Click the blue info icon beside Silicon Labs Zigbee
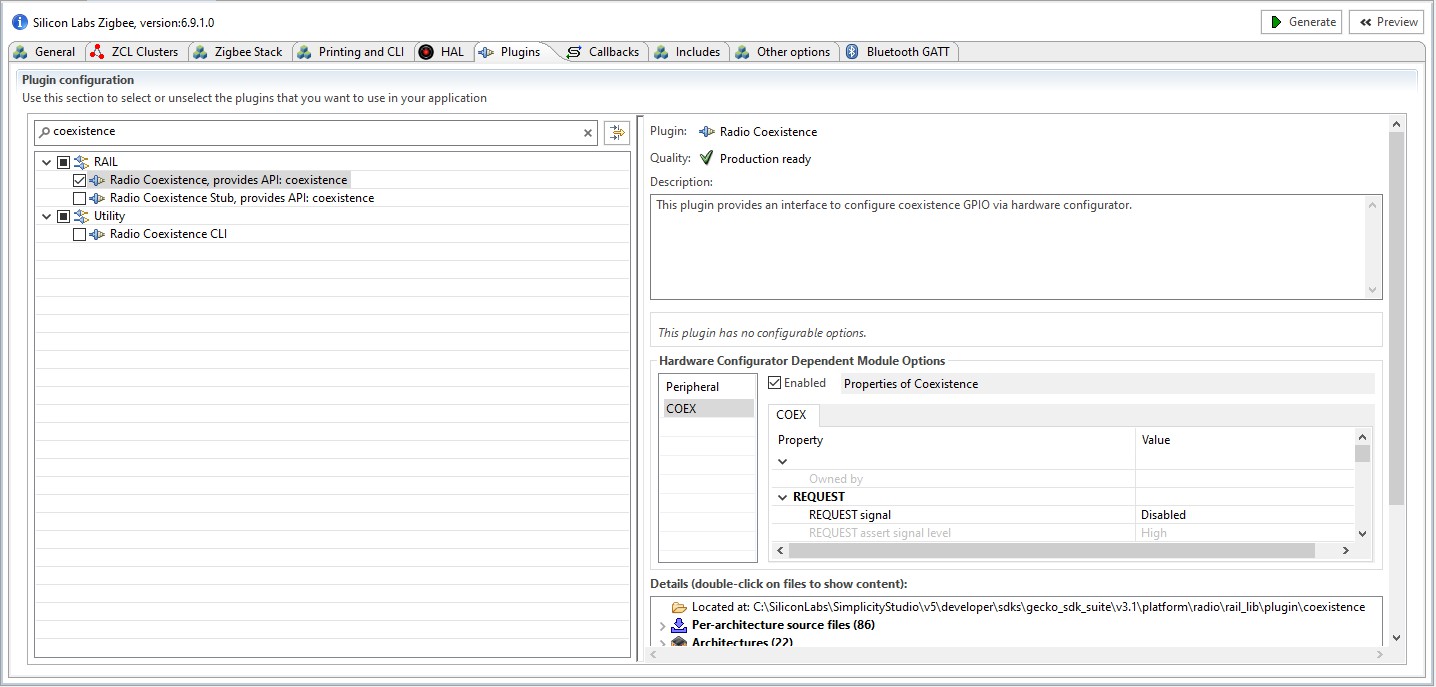The height and width of the screenshot is (687, 1436). click(19, 22)
